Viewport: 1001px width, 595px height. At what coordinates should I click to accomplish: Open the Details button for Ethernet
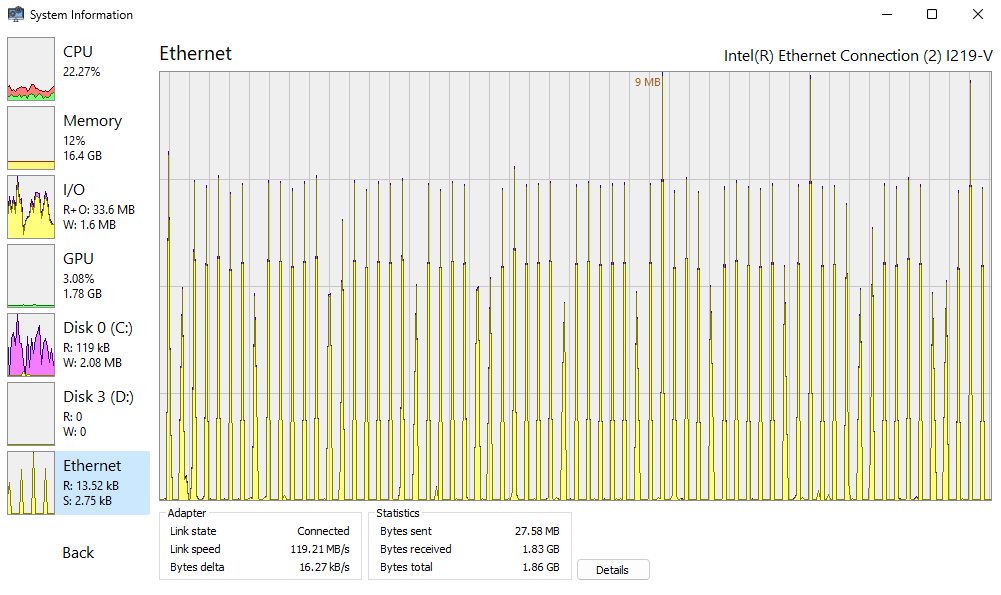613,570
